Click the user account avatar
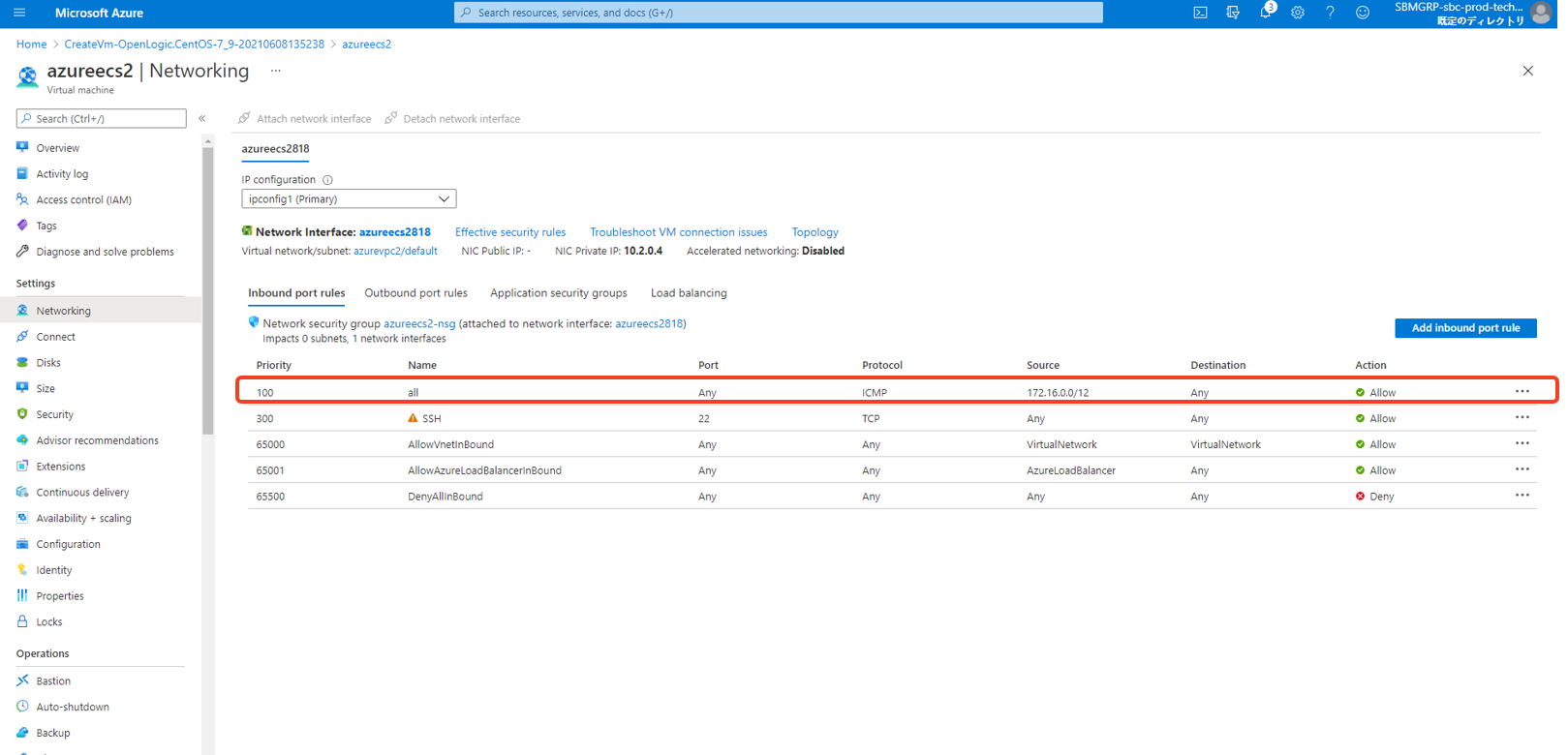 [x=1541, y=13]
